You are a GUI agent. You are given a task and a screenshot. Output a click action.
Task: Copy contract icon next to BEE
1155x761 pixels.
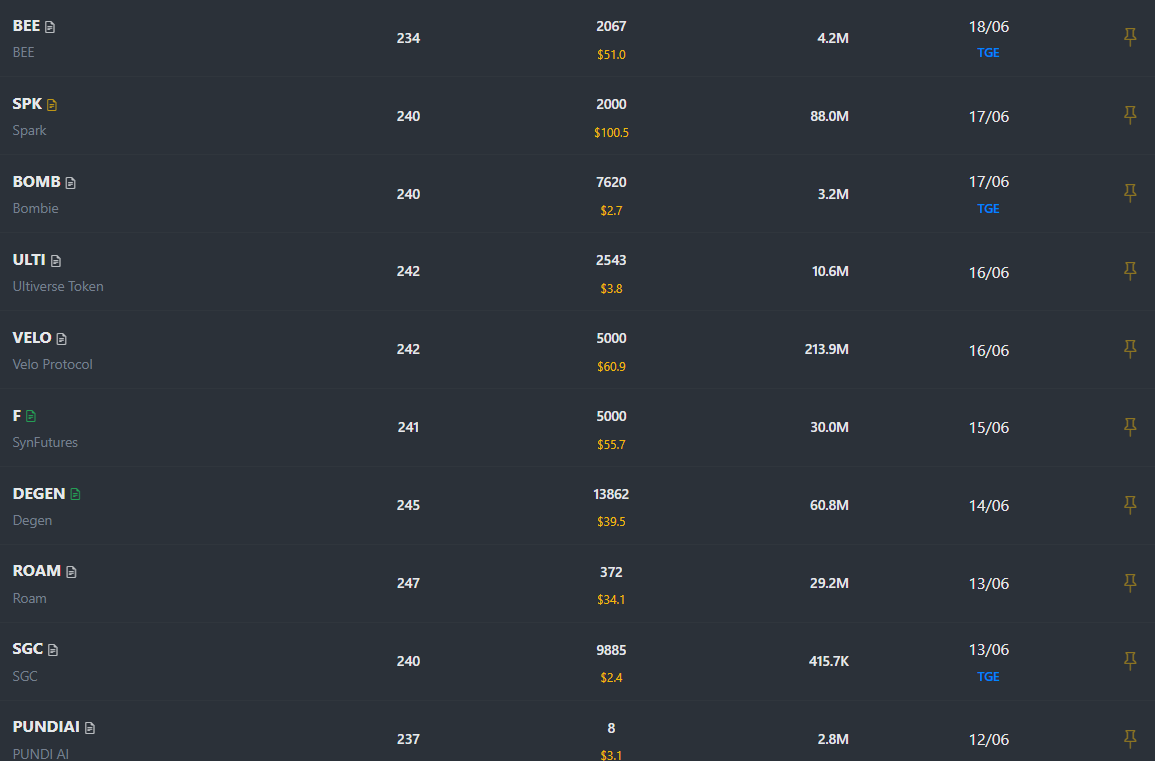[50, 27]
